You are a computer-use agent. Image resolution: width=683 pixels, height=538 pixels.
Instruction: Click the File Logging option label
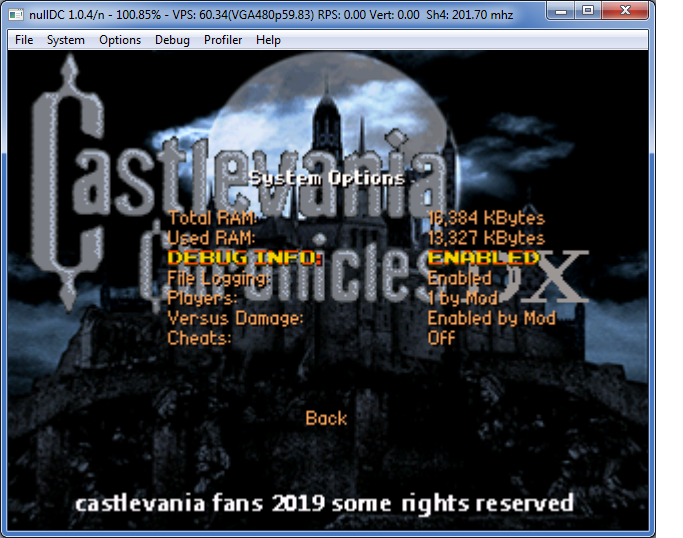coord(219,279)
